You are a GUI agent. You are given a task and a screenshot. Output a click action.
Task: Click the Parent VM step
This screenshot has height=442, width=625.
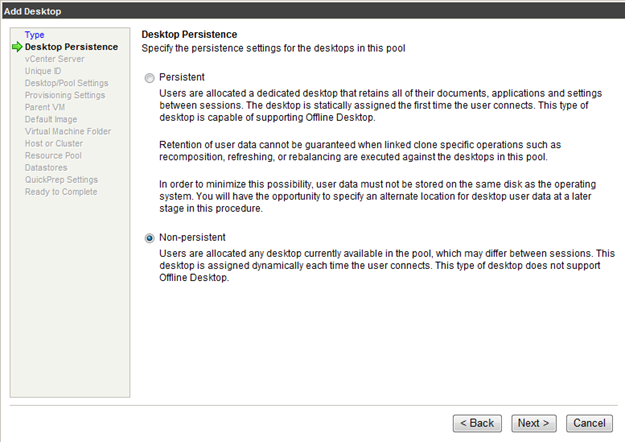pyautogui.click(x=47, y=107)
